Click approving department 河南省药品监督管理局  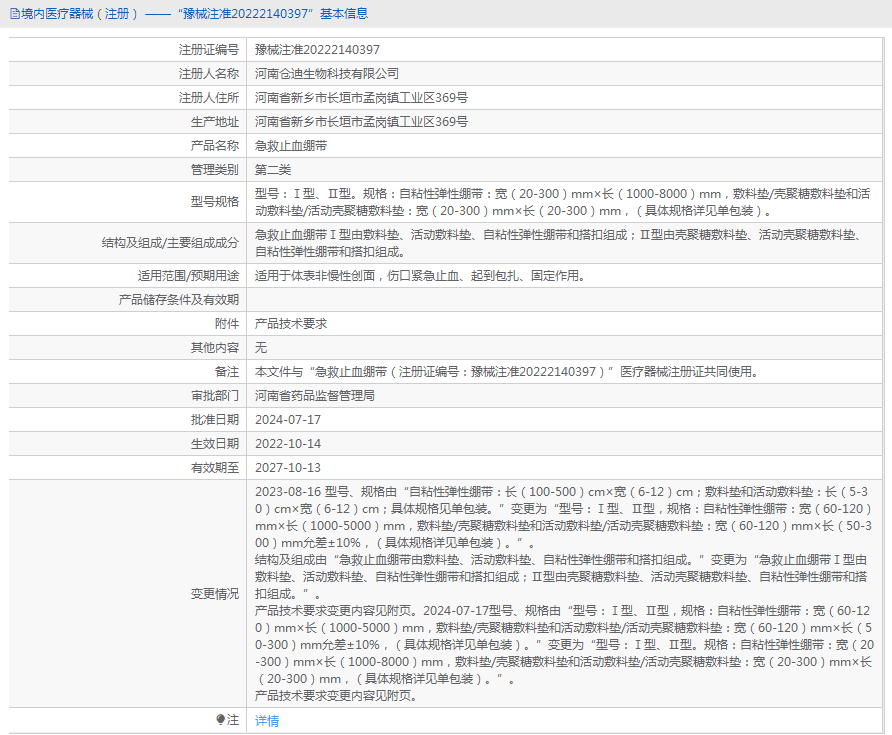315,395
